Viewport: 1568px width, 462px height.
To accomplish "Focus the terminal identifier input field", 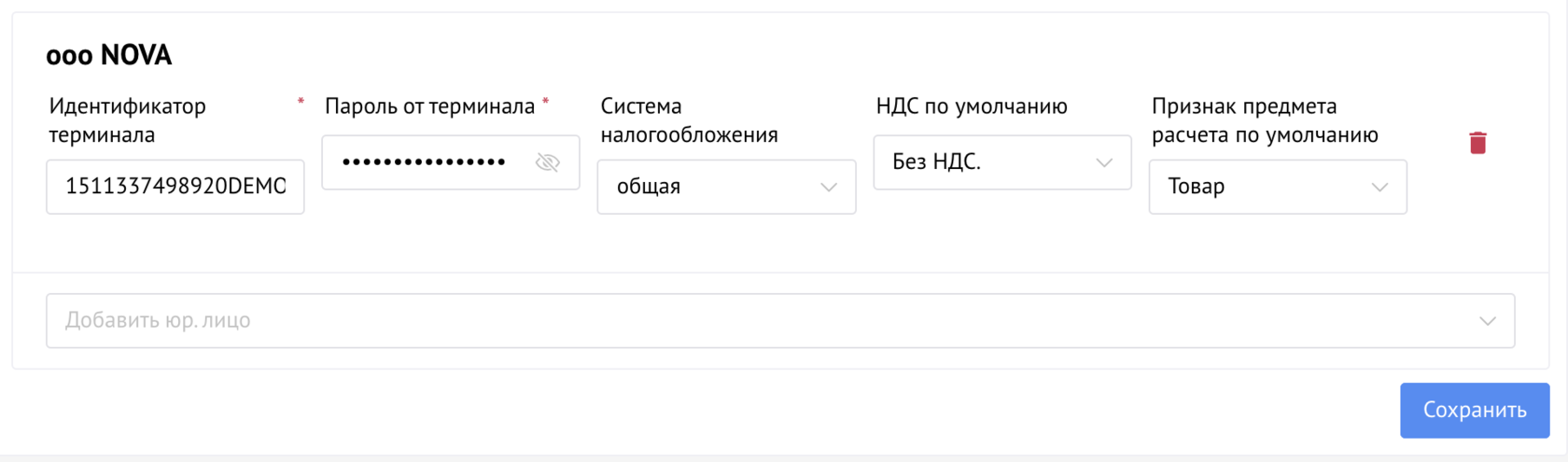I will coord(175,187).
